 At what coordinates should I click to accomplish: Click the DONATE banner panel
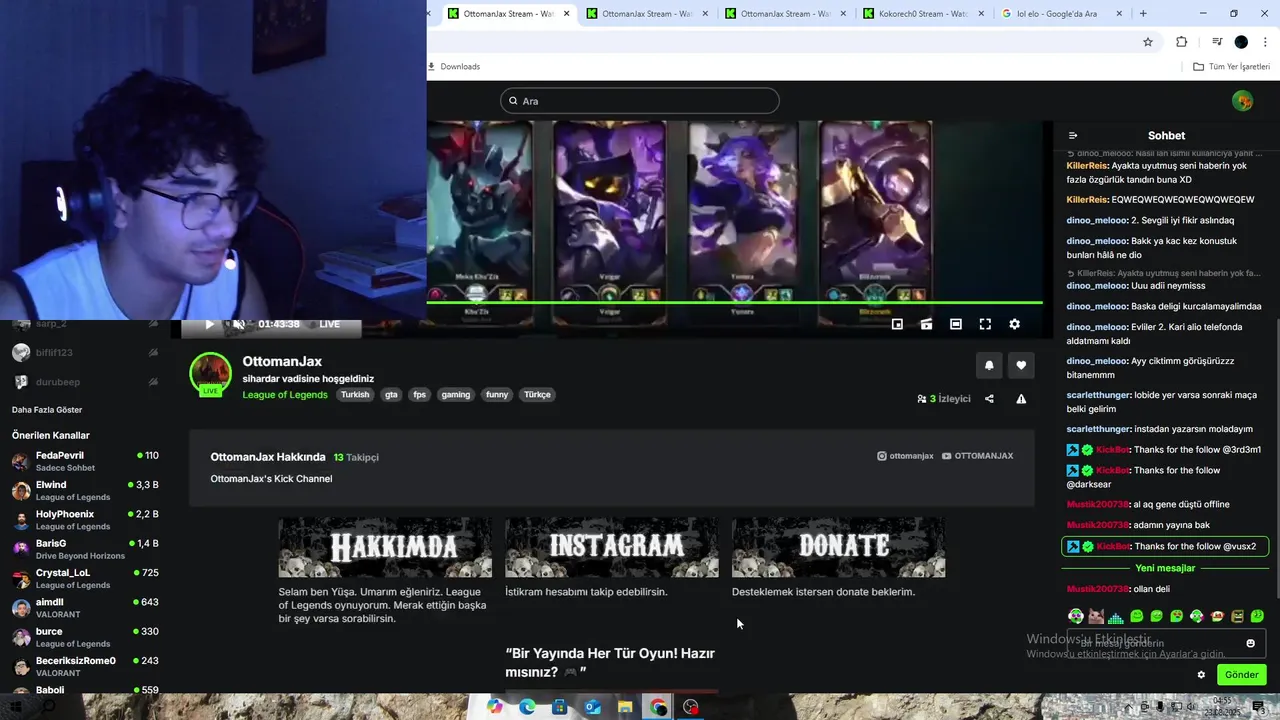click(838, 547)
